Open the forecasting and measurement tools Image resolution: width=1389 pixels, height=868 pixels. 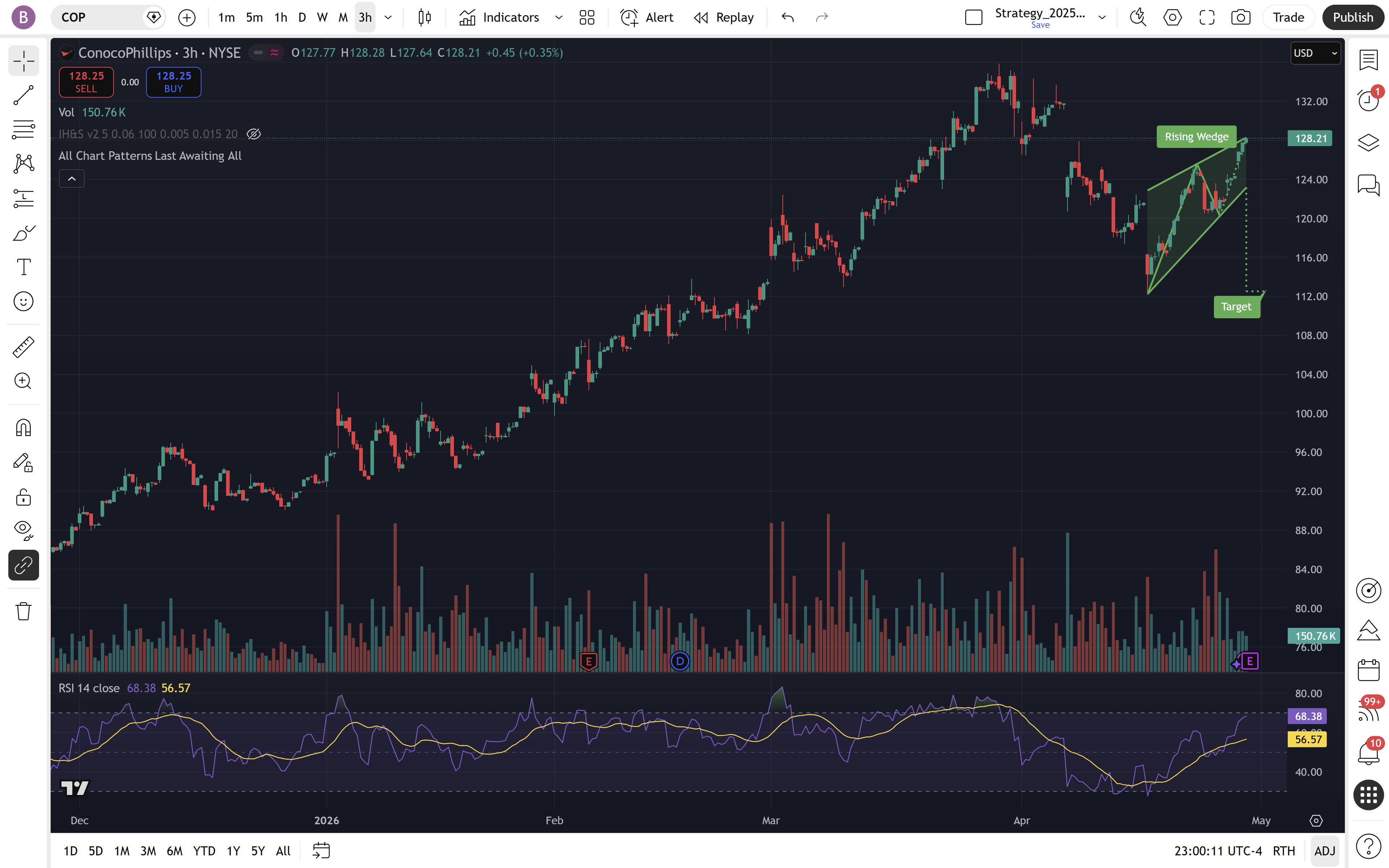click(x=24, y=199)
